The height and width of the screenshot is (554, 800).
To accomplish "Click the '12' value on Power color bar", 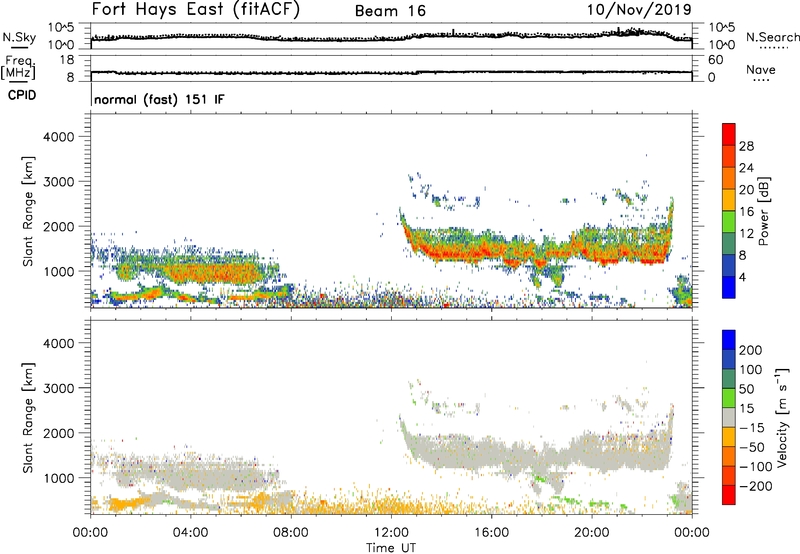I will 746,234.
